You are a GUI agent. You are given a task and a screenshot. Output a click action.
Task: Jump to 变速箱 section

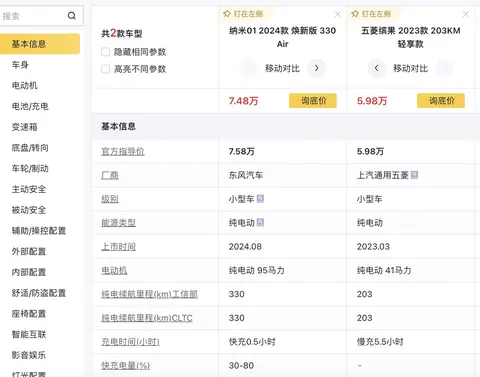[x=25, y=127]
